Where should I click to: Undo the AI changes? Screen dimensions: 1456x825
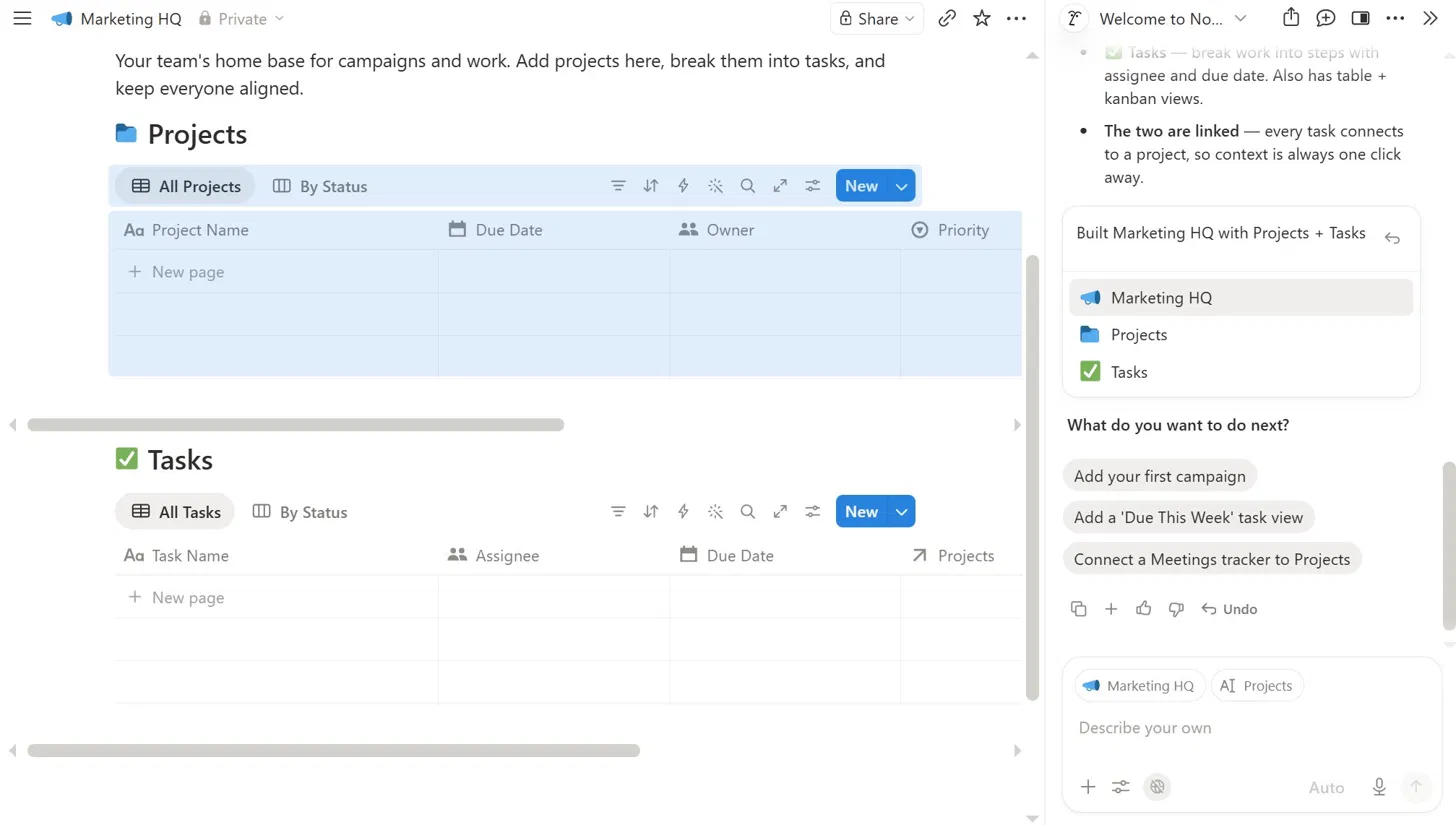(x=1229, y=609)
